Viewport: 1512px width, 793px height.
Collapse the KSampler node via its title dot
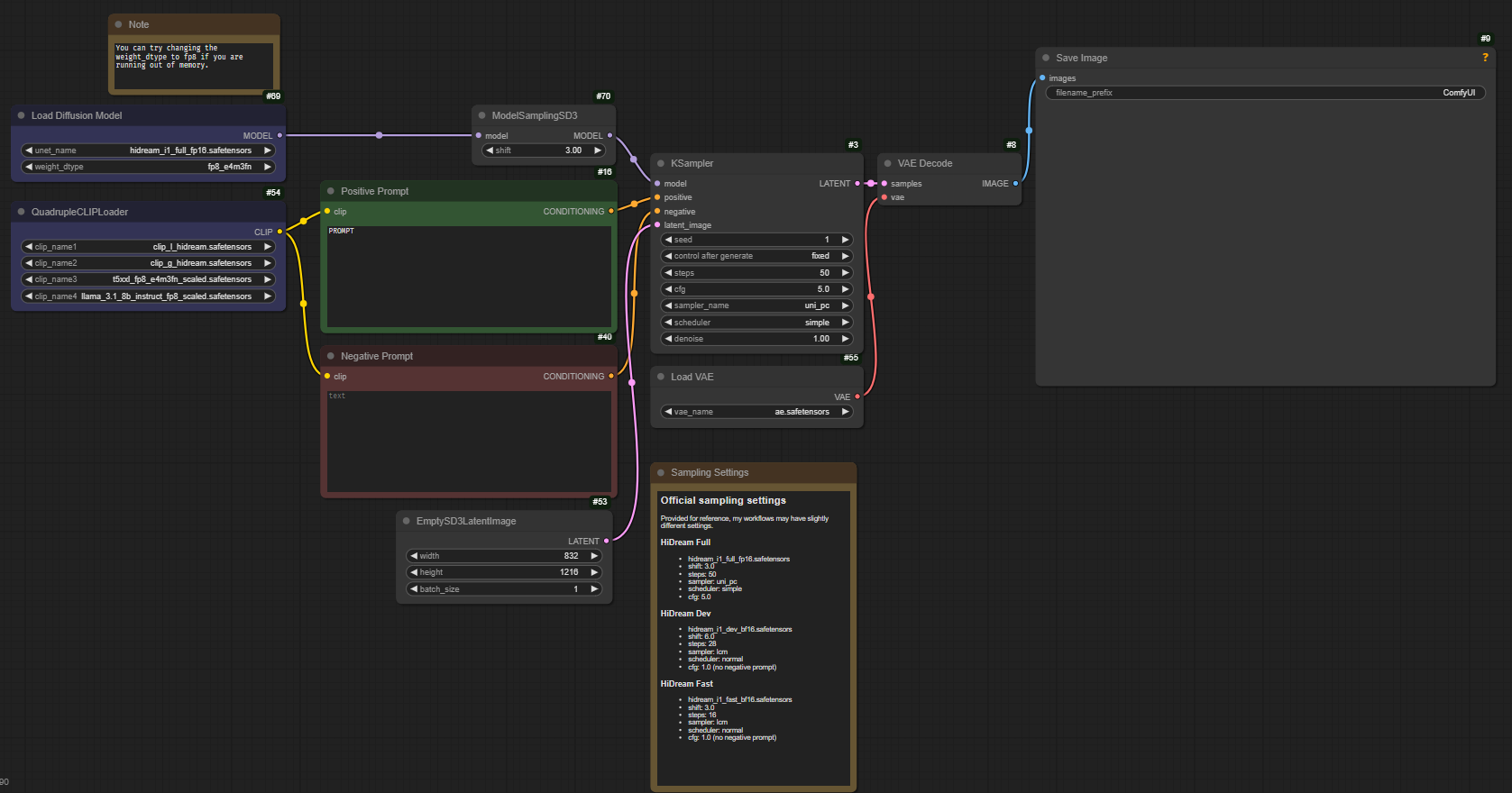[661, 164]
